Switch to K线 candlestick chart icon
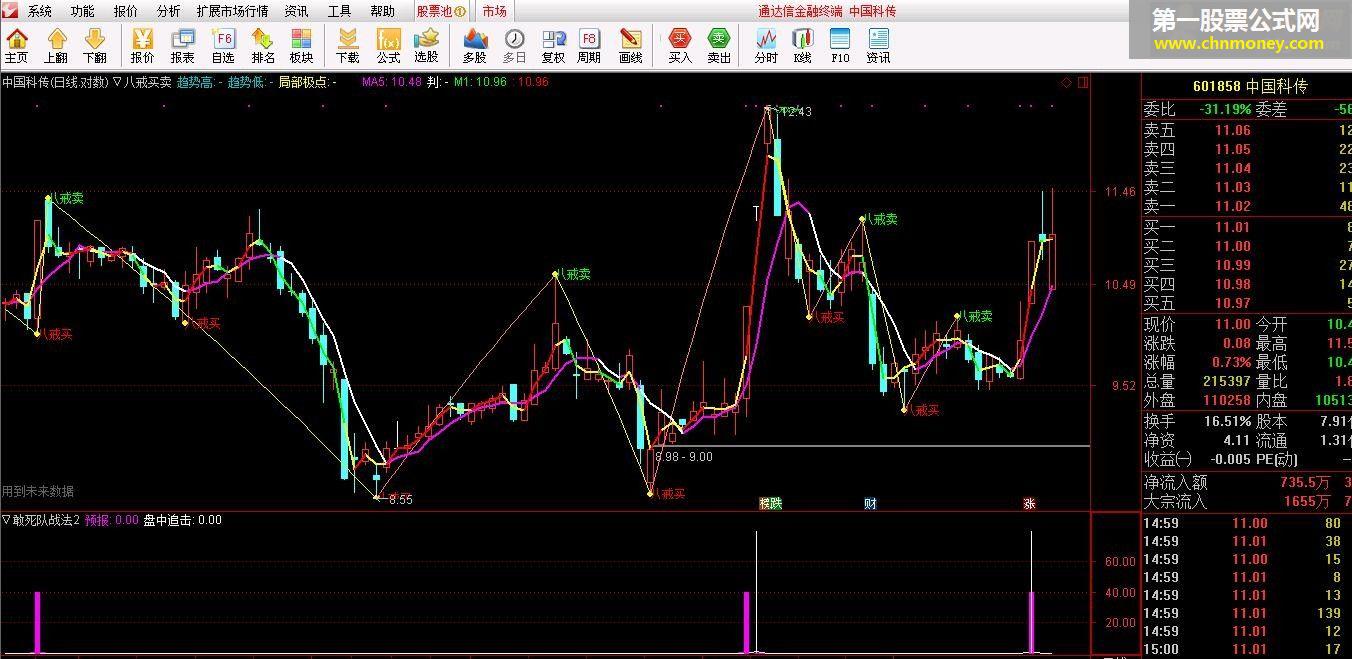 tap(802, 46)
